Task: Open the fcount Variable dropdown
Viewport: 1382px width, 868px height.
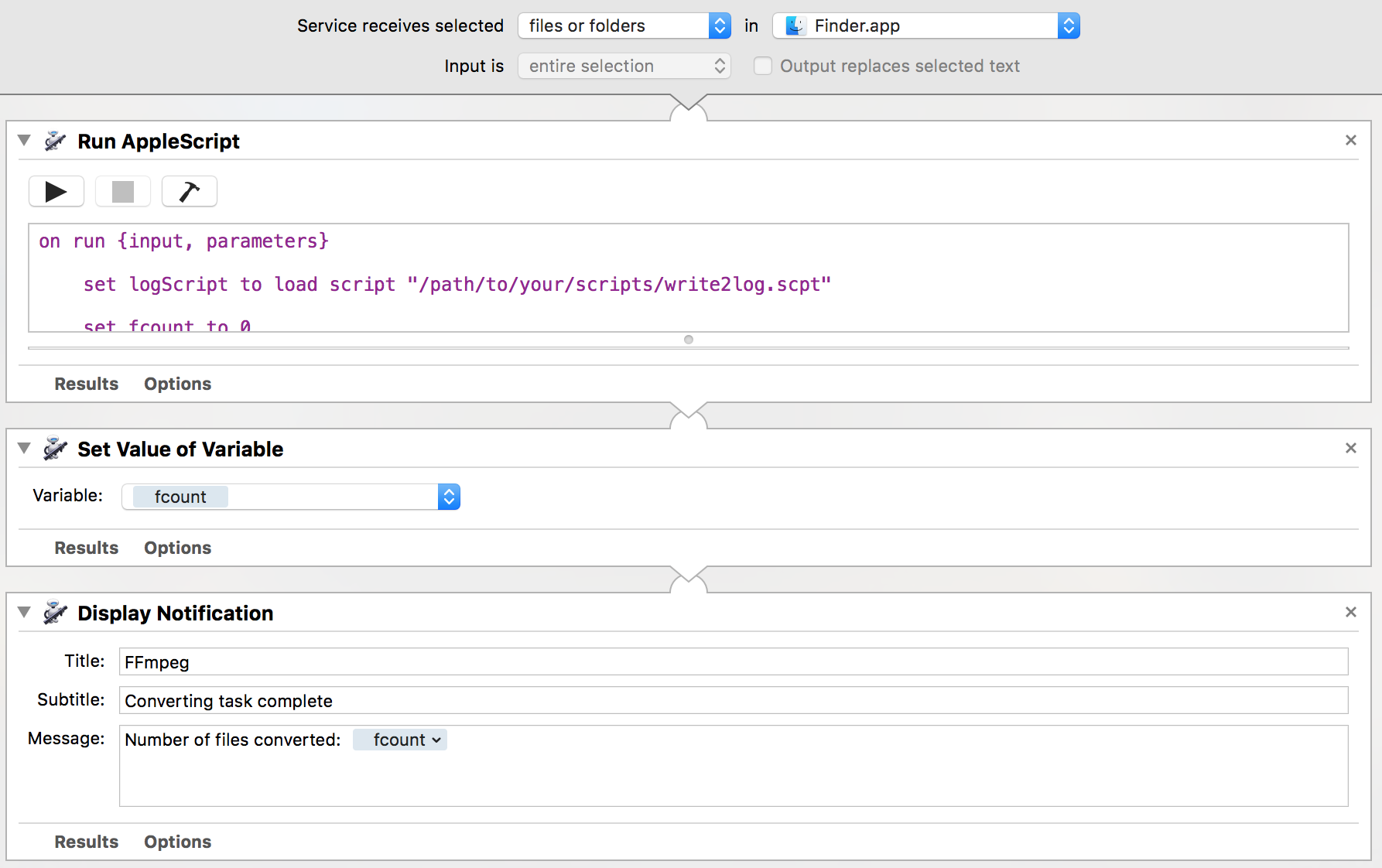Action: click(291, 497)
